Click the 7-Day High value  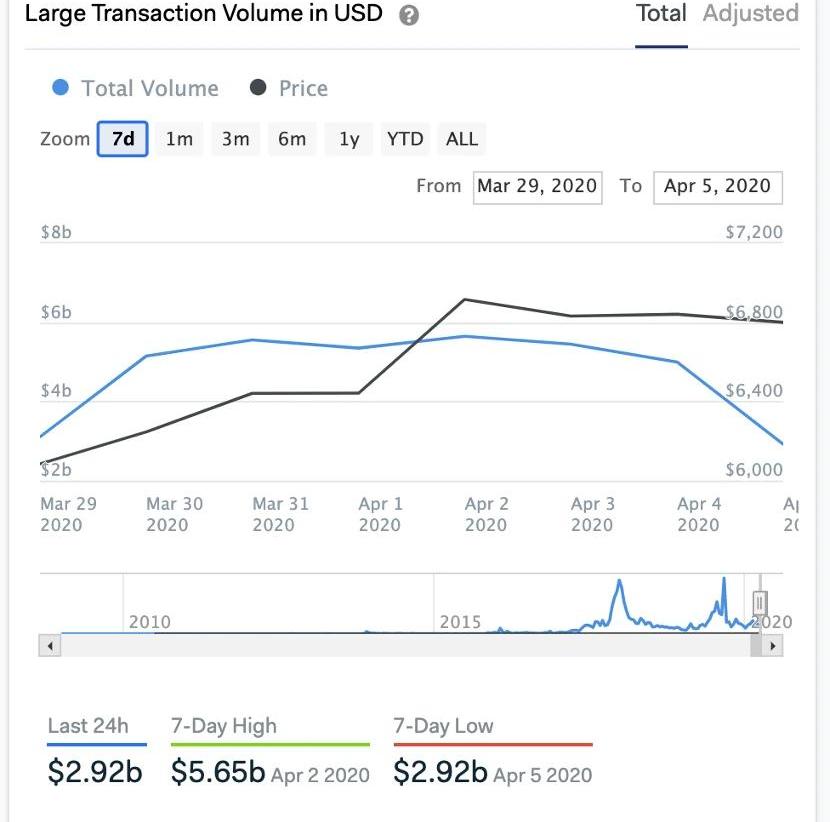[x=218, y=772]
